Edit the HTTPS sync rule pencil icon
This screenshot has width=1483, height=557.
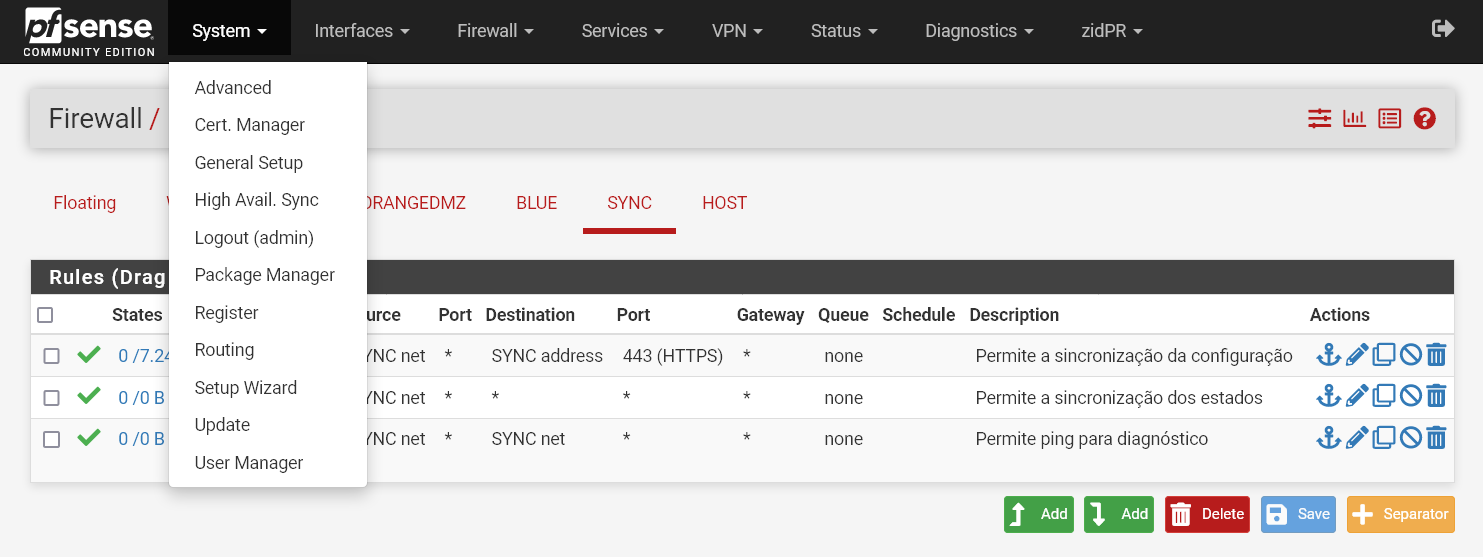1356,355
